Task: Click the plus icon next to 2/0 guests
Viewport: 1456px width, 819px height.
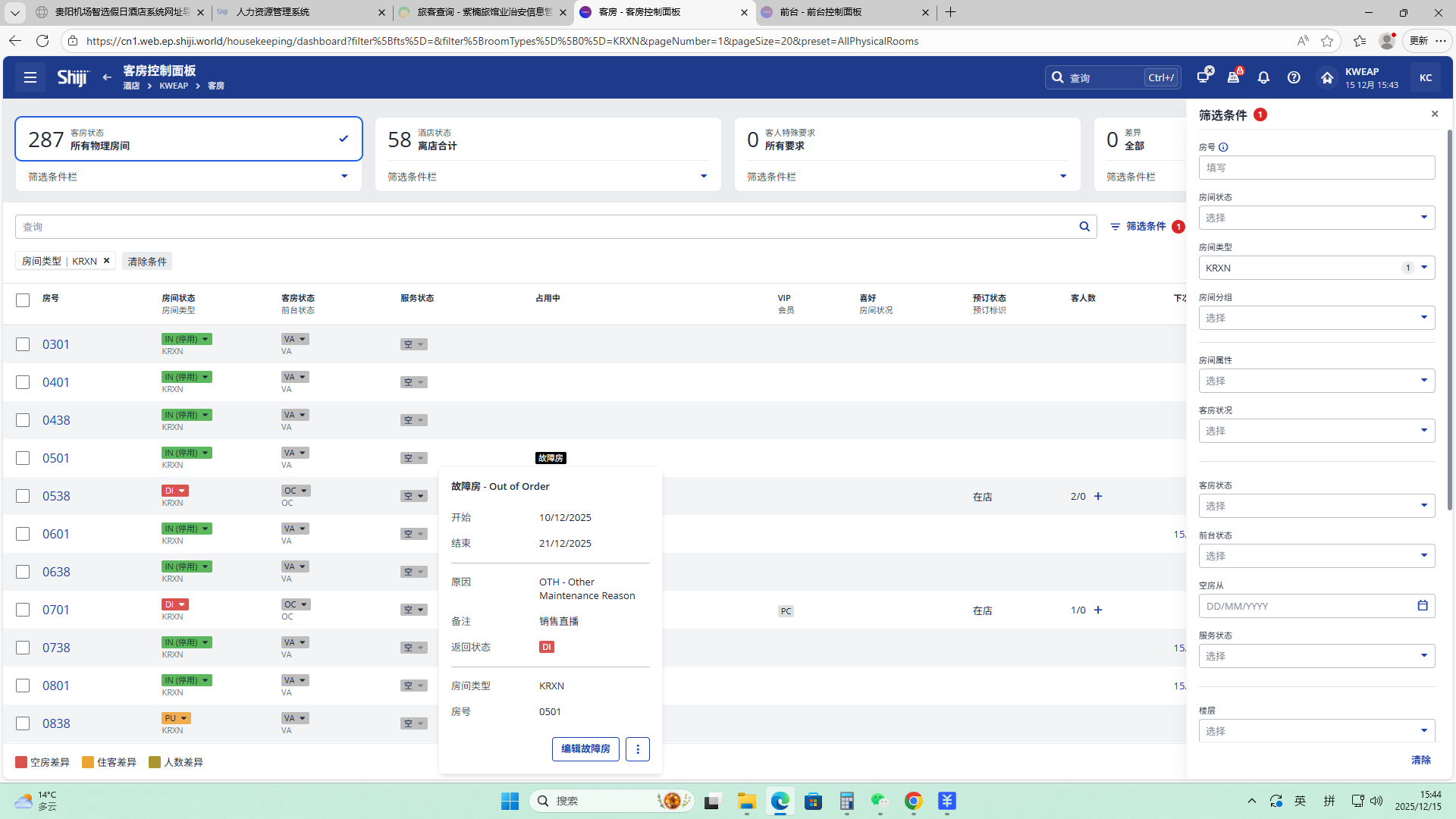Action: point(1098,496)
